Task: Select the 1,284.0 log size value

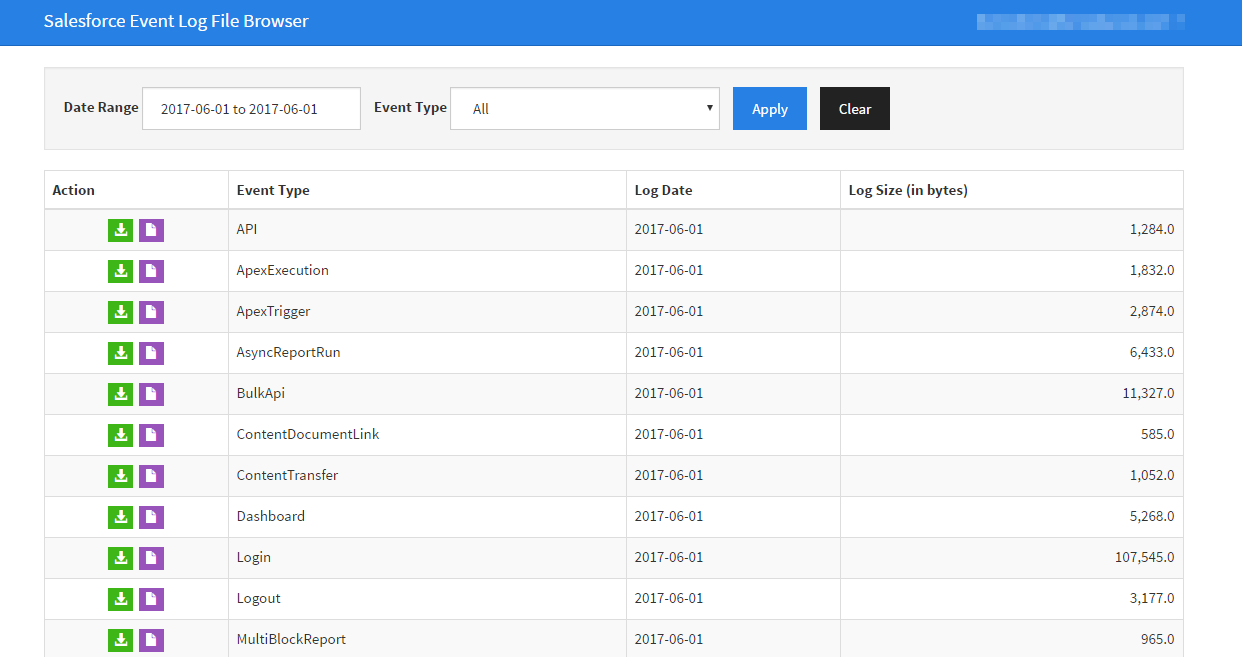Action: (x=1152, y=229)
